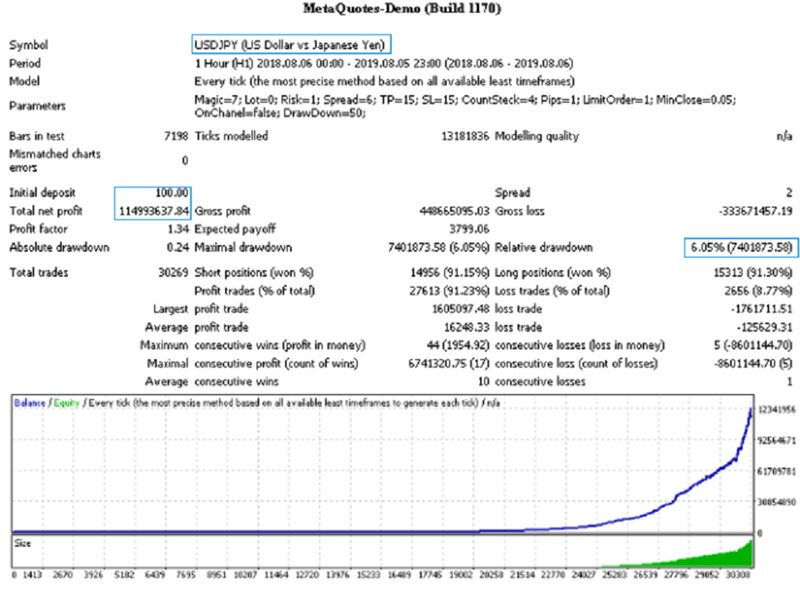The height and width of the screenshot is (600, 800).
Task: Click the ticks modelled value "13181836"
Action: click(465, 136)
